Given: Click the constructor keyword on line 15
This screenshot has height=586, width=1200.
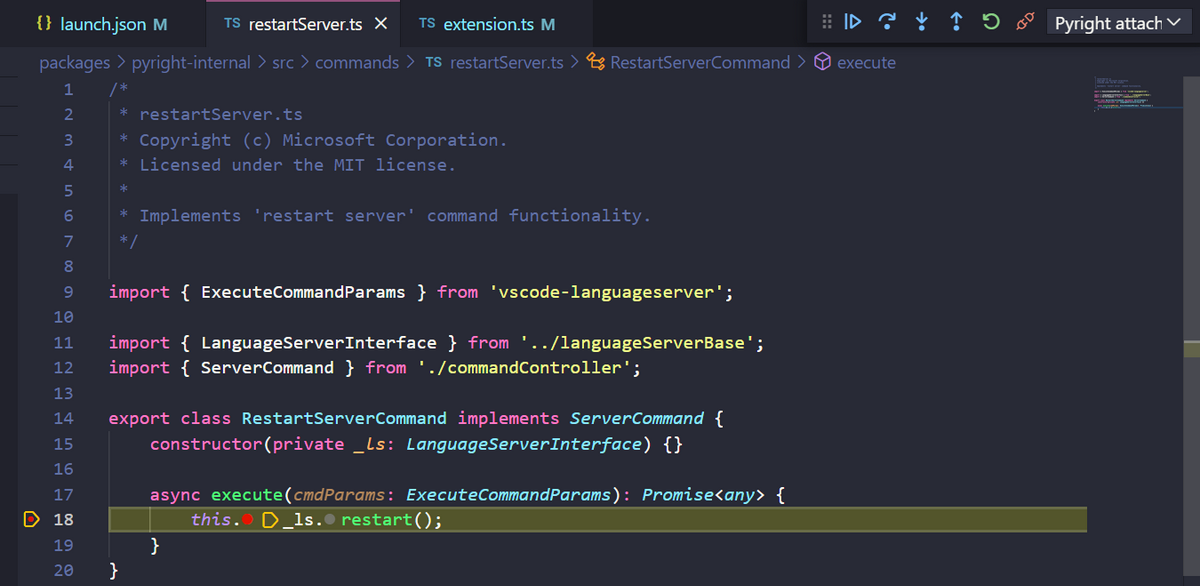Looking at the screenshot, I should pos(206,443).
